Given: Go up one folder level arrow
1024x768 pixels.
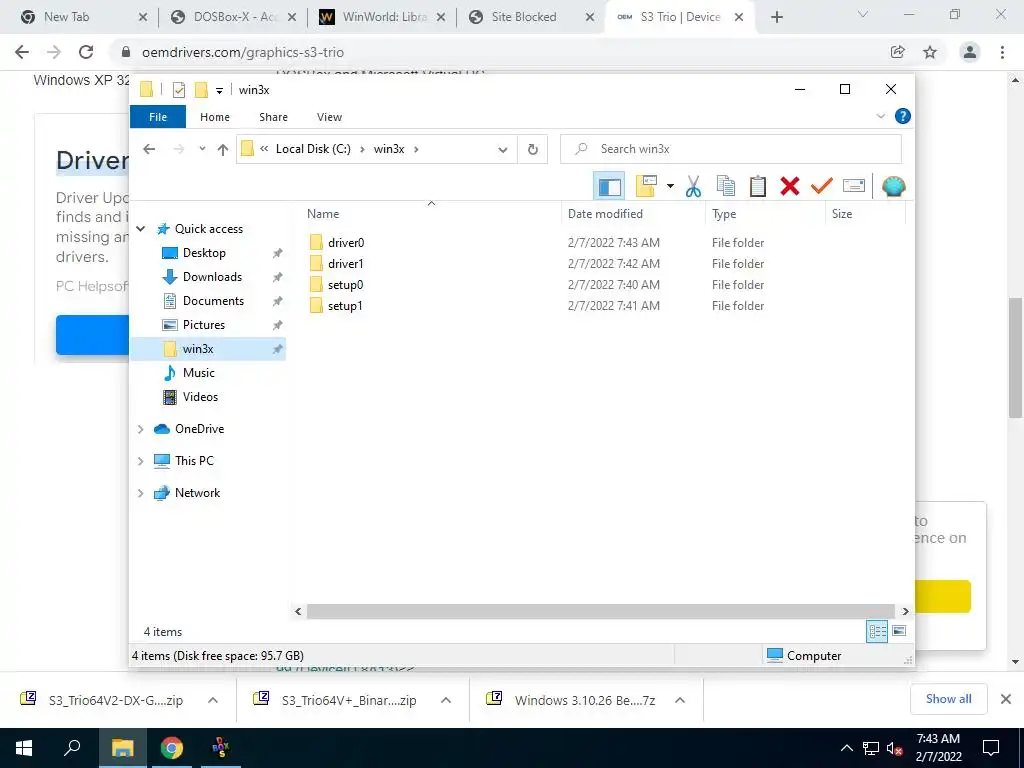Looking at the screenshot, I should point(223,149).
